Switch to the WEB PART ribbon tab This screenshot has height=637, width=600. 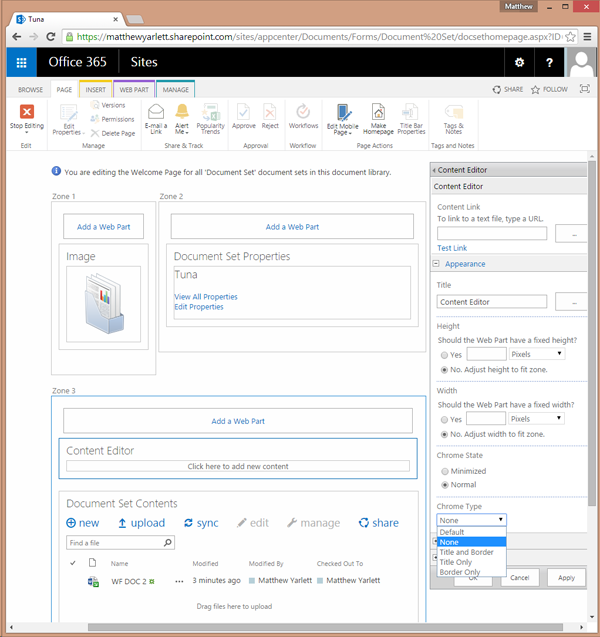(x=134, y=90)
